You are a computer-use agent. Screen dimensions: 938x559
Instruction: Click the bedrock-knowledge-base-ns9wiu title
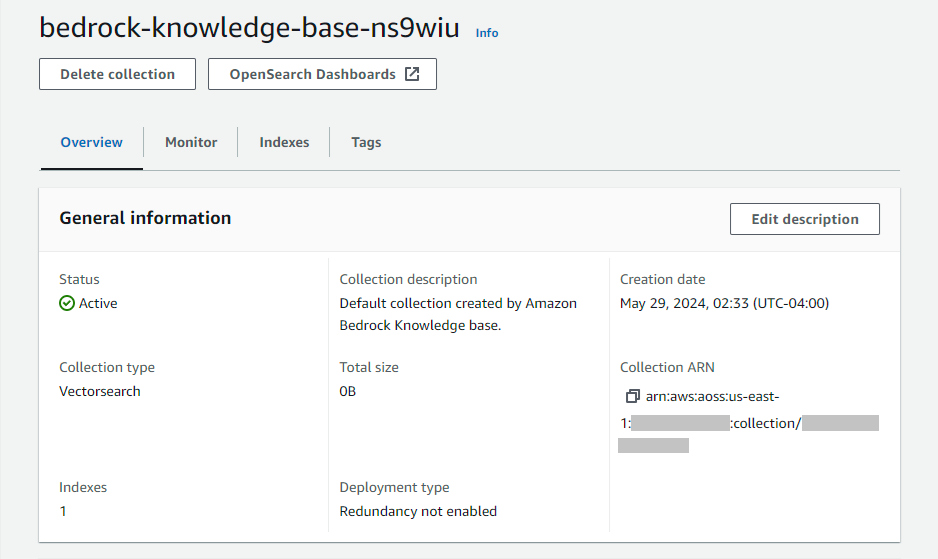pyautogui.click(x=249, y=28)
